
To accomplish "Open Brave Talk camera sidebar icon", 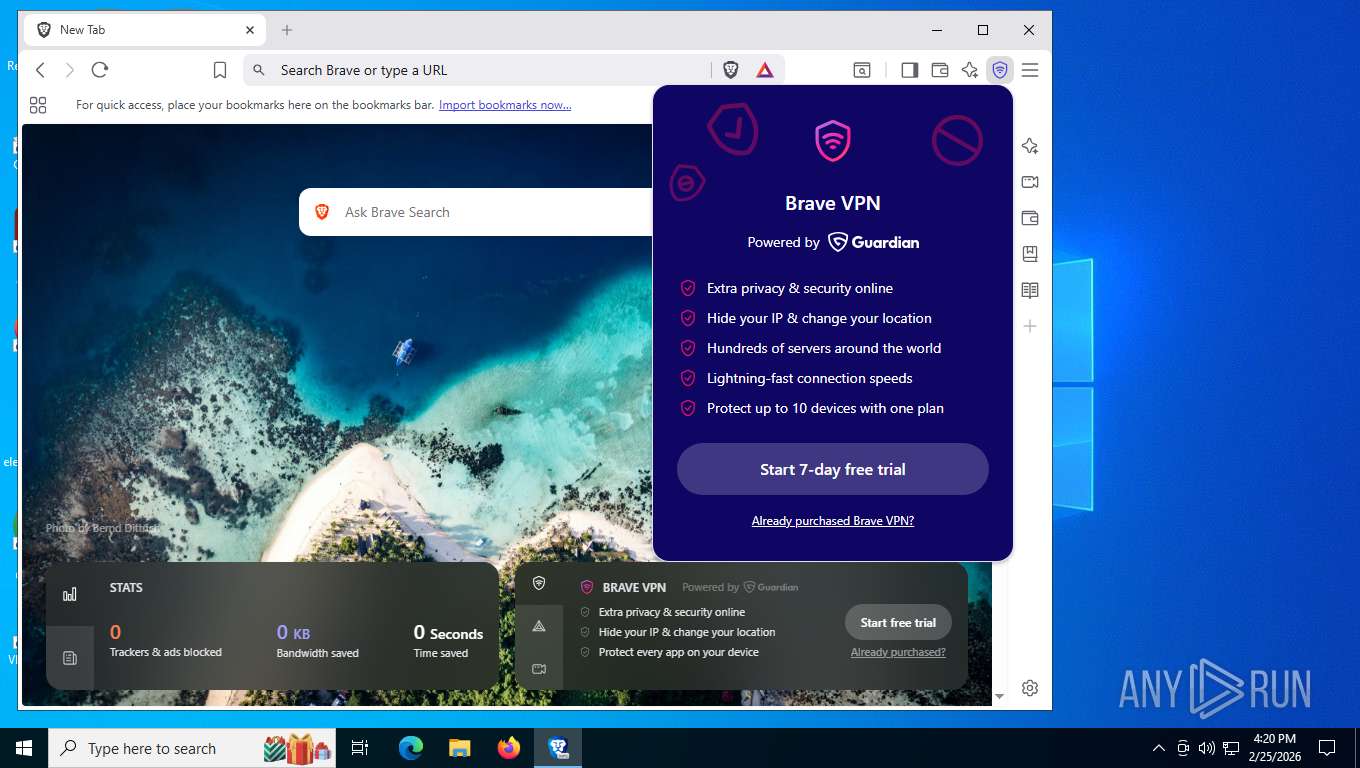I will click(x=1030, y=182).
